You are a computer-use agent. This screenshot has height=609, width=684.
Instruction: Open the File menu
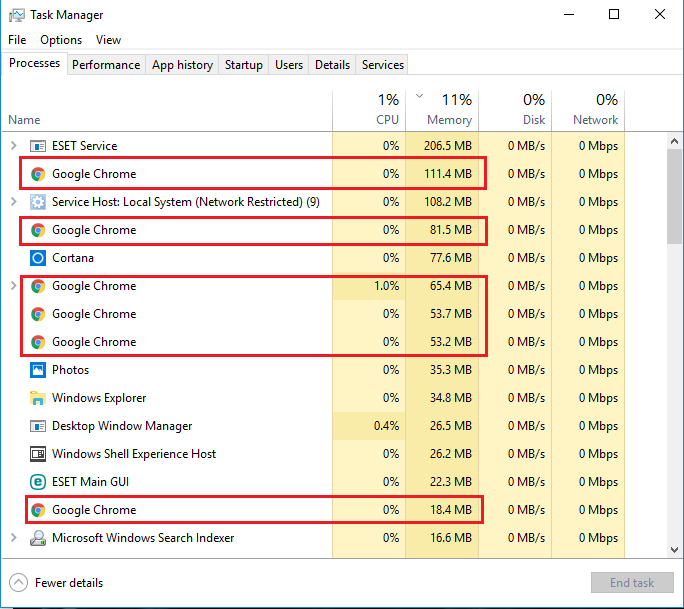17,40
